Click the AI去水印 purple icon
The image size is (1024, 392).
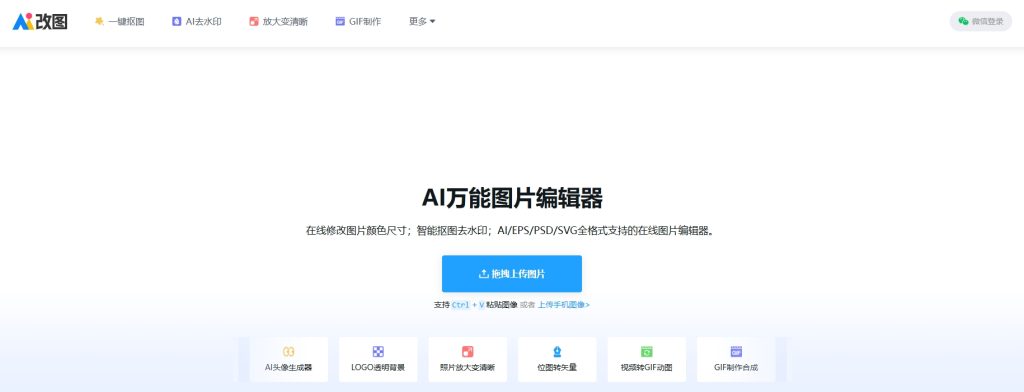[176, 22]
